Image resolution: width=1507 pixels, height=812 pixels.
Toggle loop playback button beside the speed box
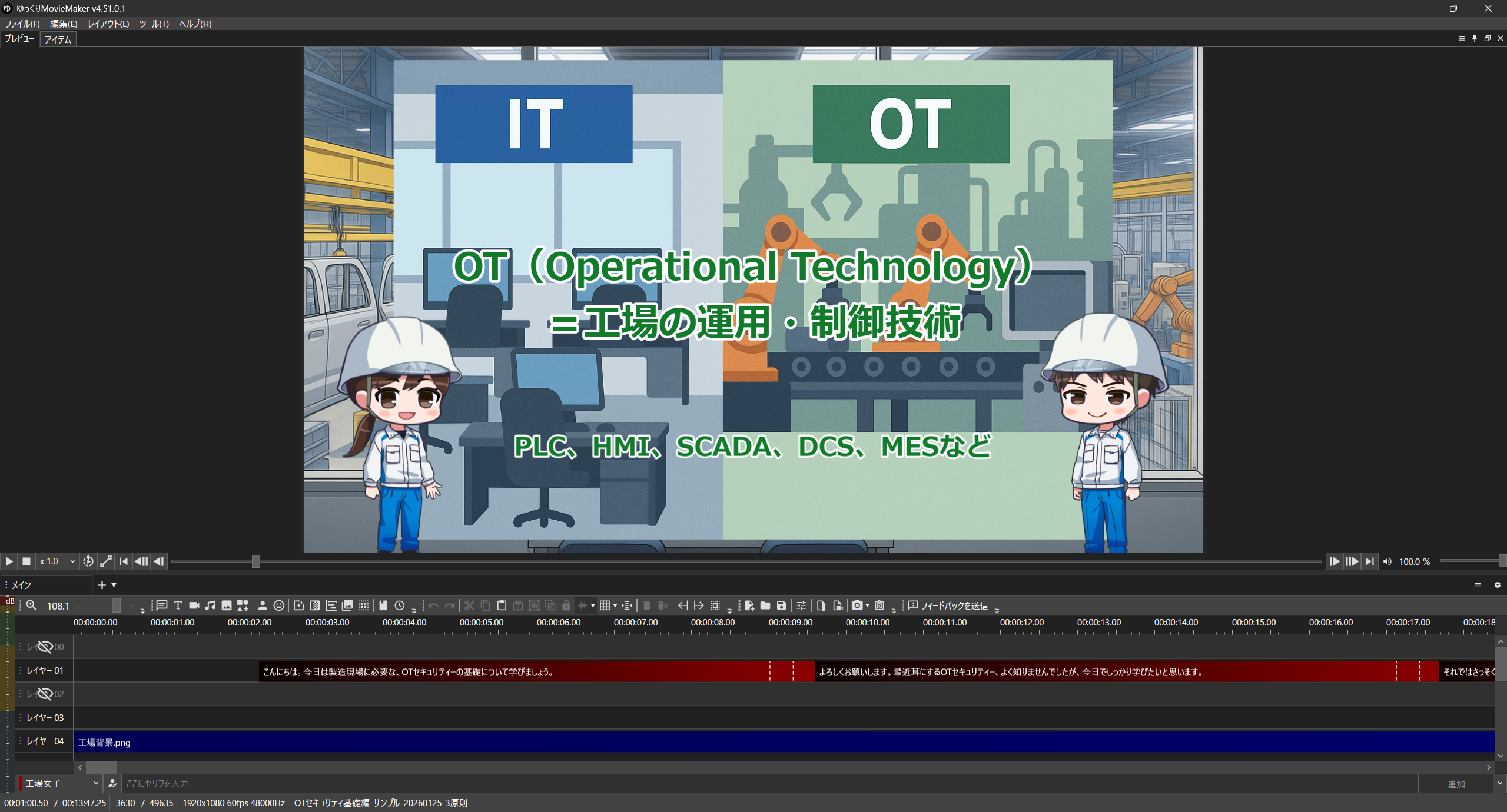coord(88,561)
